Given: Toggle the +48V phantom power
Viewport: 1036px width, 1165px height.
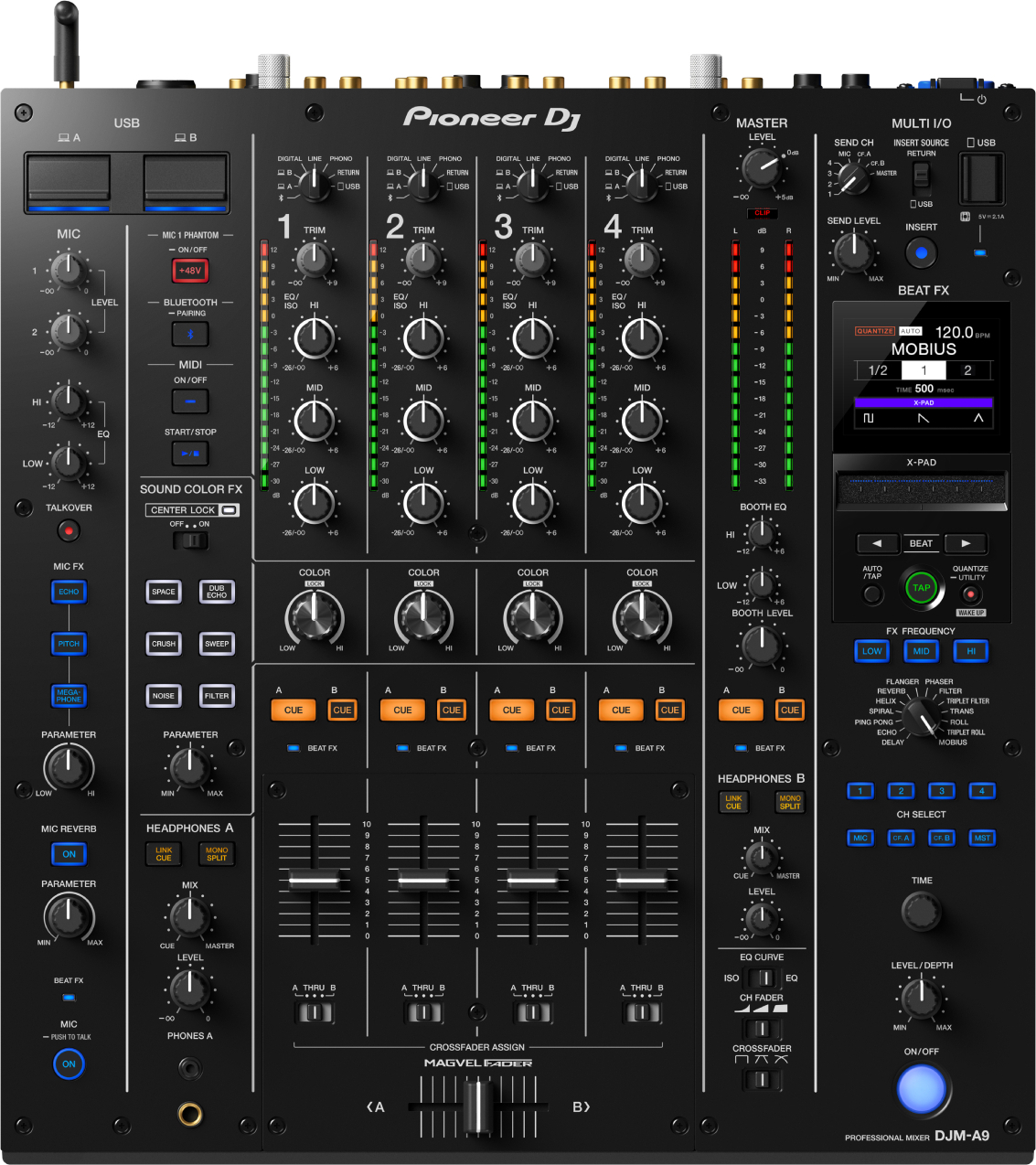Looking at the screenshot, I should point(189,270).
